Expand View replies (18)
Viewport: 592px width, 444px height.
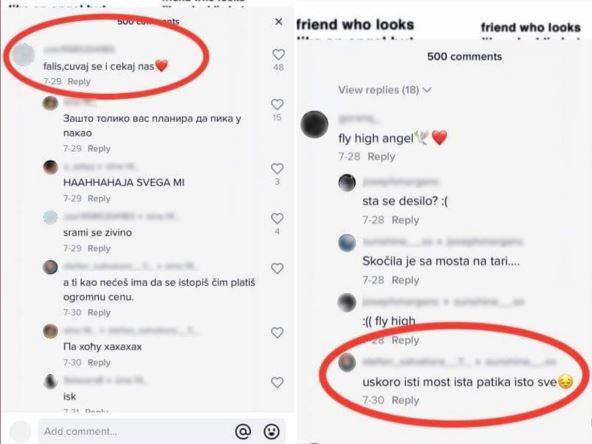pyautogui.click(x=384, y=90)
